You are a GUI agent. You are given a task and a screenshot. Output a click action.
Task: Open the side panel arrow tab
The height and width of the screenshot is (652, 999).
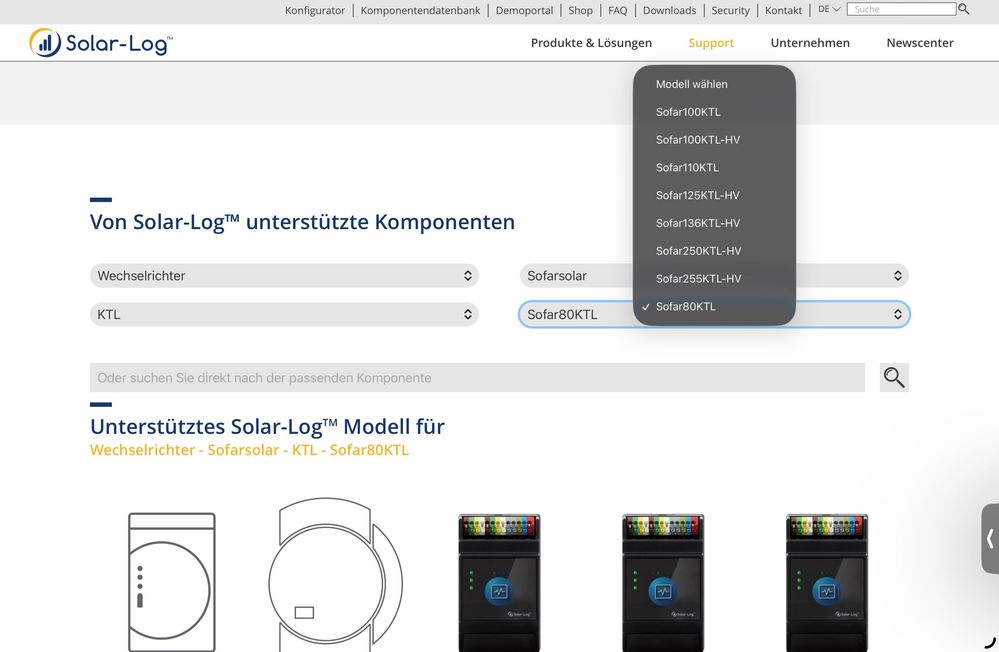coord(989,538)
